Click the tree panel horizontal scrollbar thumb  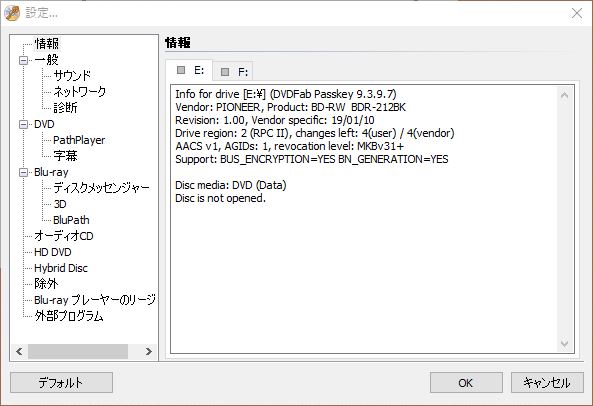point(78,351)
